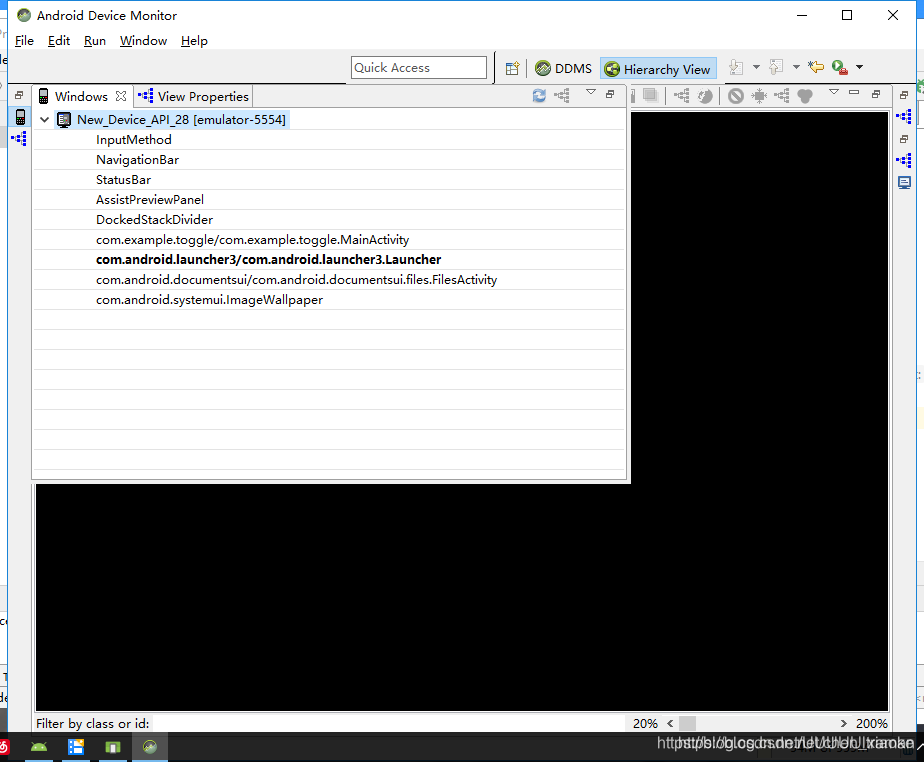Open the File Explorer taskbar icon
The image size is (924, 762).
point(75,747)
